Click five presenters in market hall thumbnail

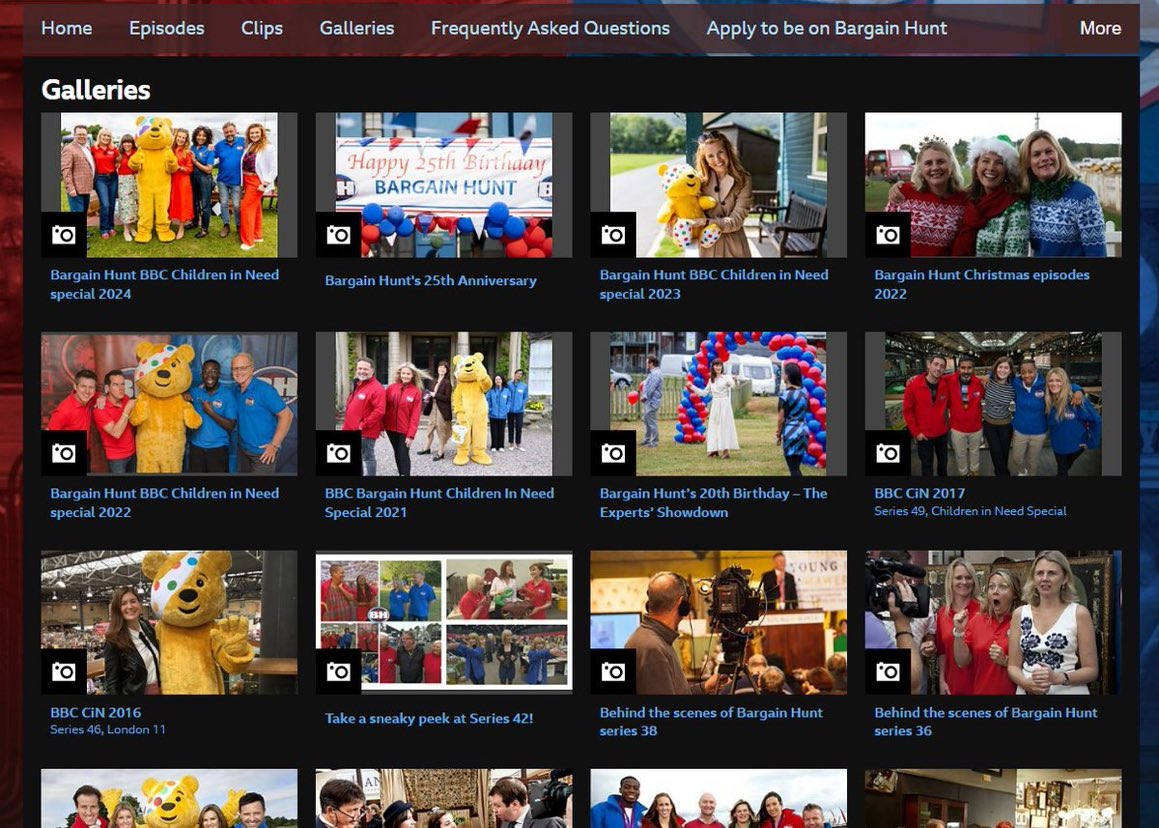click(x=993, y=404)
